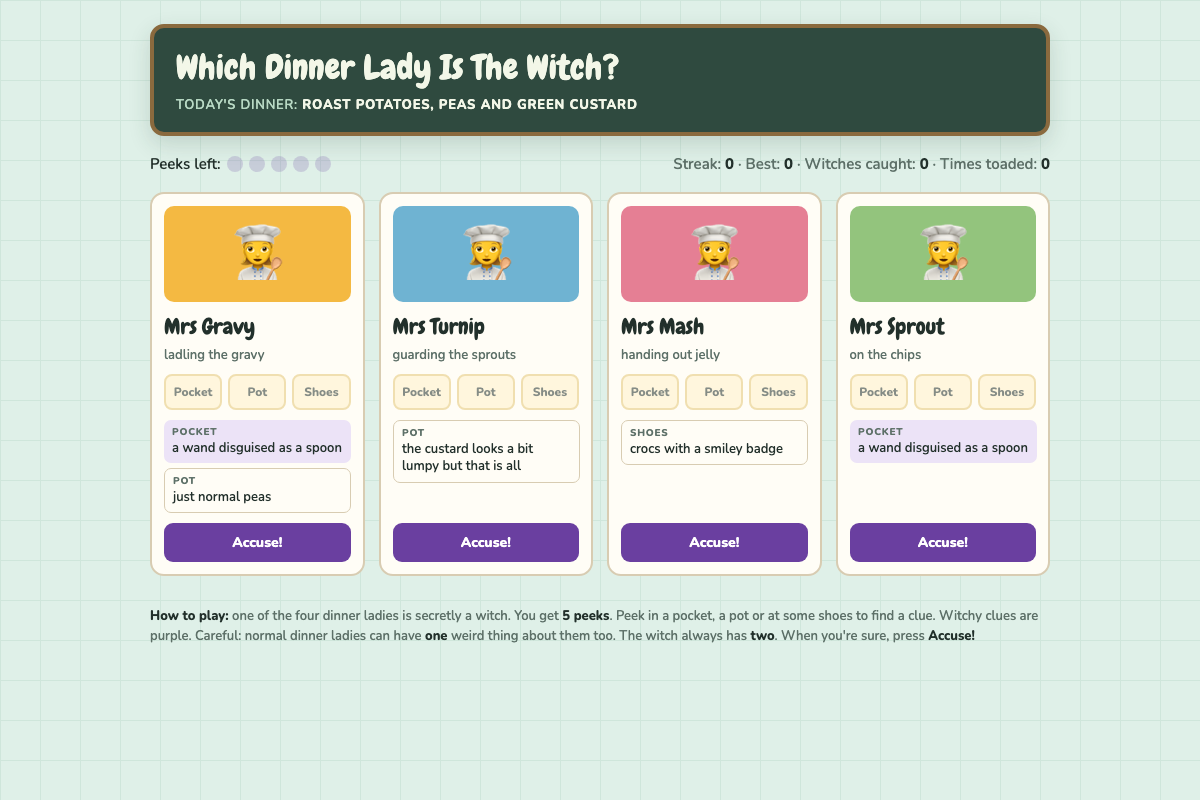Accuse Mrs Mash of being the witch

(x=714, y=542)
